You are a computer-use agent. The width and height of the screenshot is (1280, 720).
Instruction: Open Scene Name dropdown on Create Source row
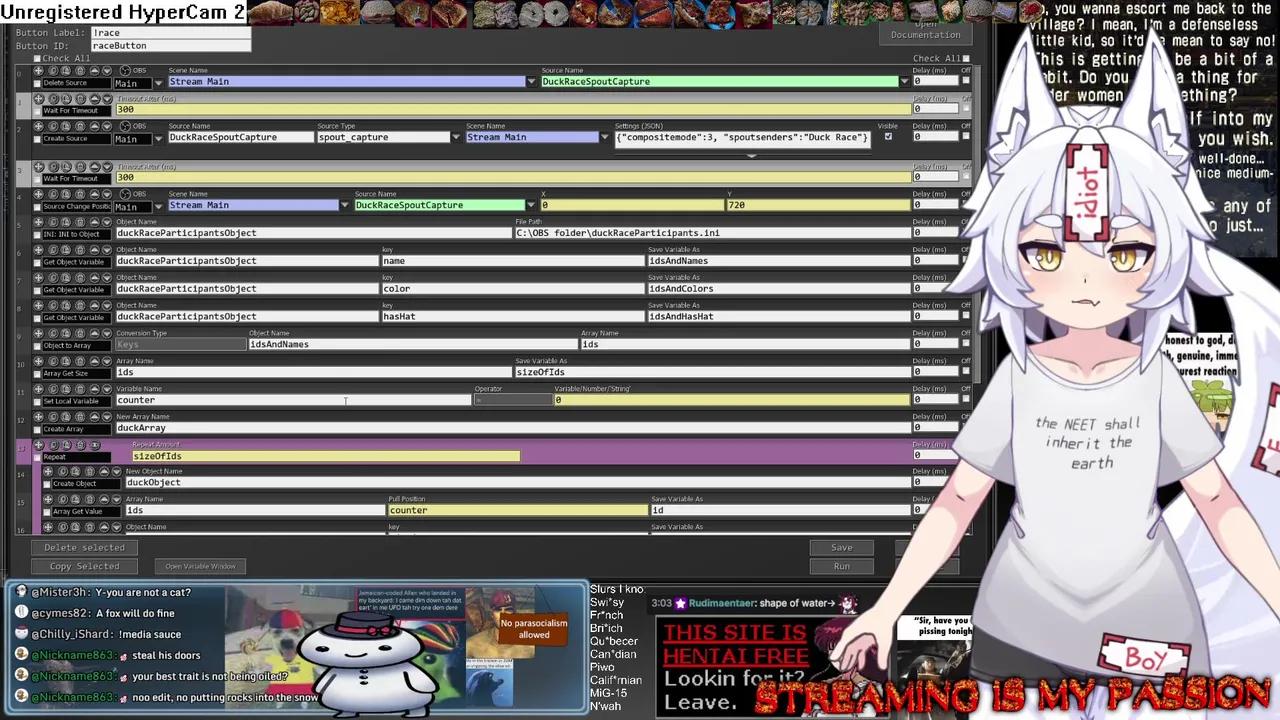(x=605, y=137)
